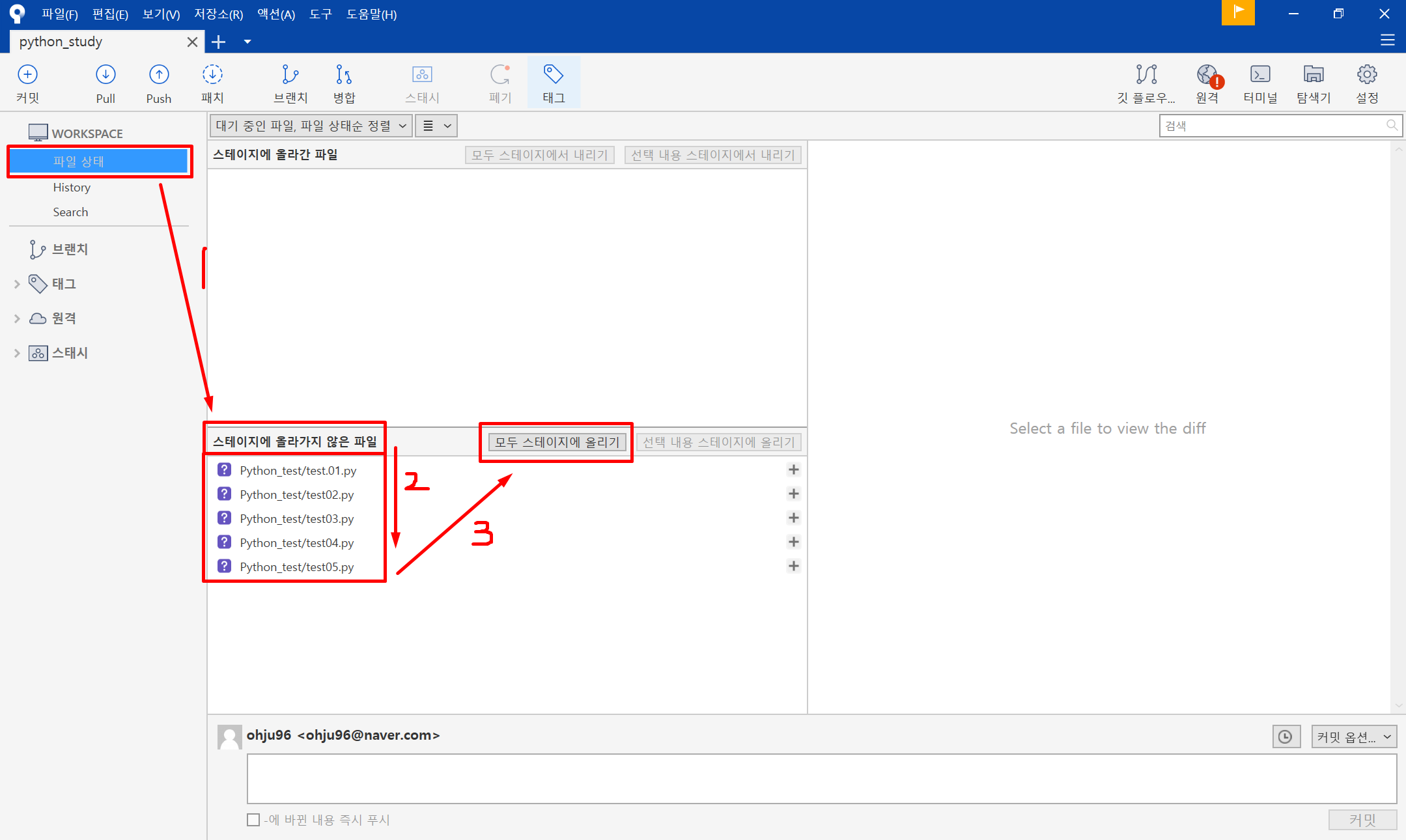The width and height of the screenshot is (1406, 840).
Task: Stage Python_test/test.01.py with its plus button
Action: click(793, 469)
